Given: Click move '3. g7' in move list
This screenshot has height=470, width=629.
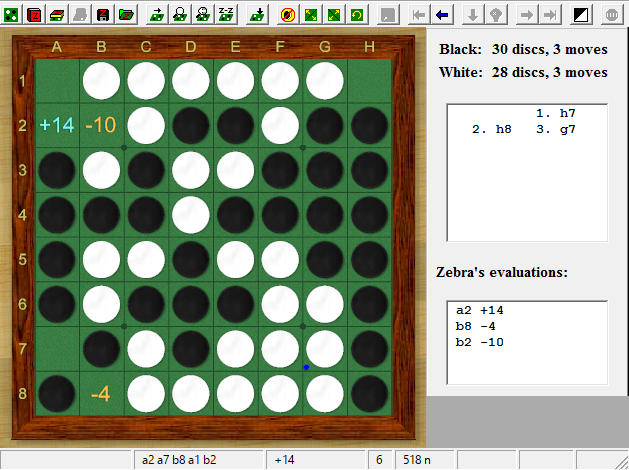Looking at the screenshot, I should point(556,129).
